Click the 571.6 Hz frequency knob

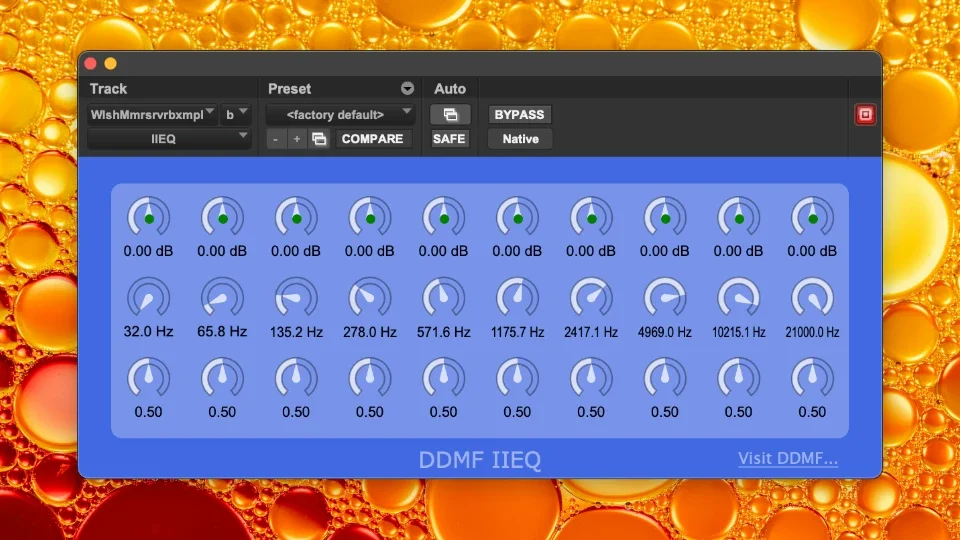(x=443, y=298)
